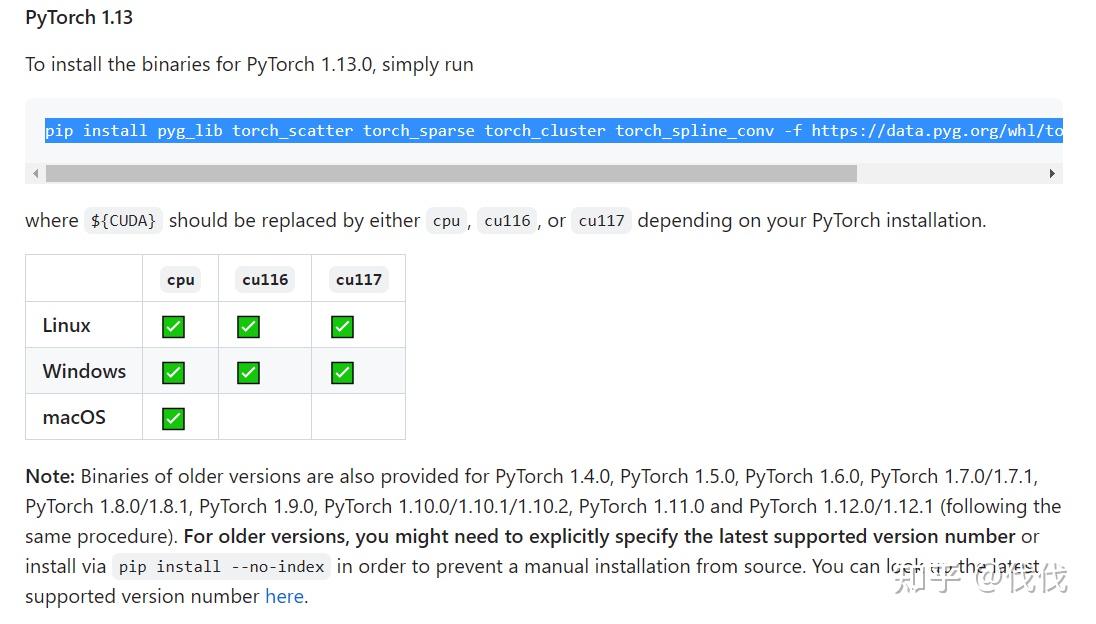The image size is (1096, 624).
Task: Click the Windows cpu checkmark icon
Action: point(173,371)
